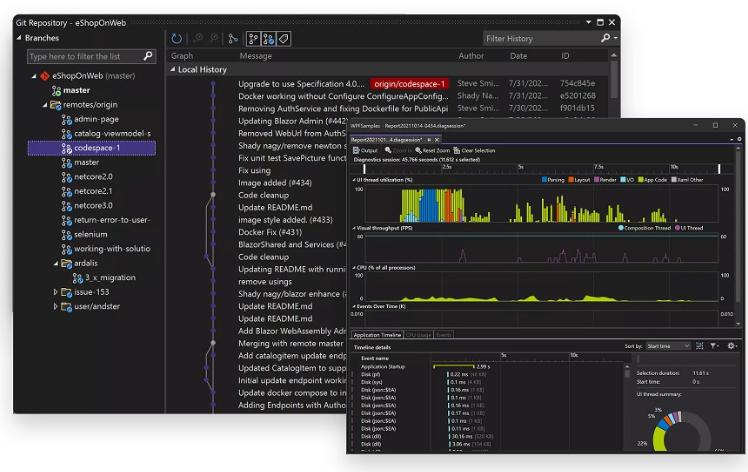Select the netcore2.1 branch
Image resolution: width=748 pixels, height=472 pixels.
93,191
